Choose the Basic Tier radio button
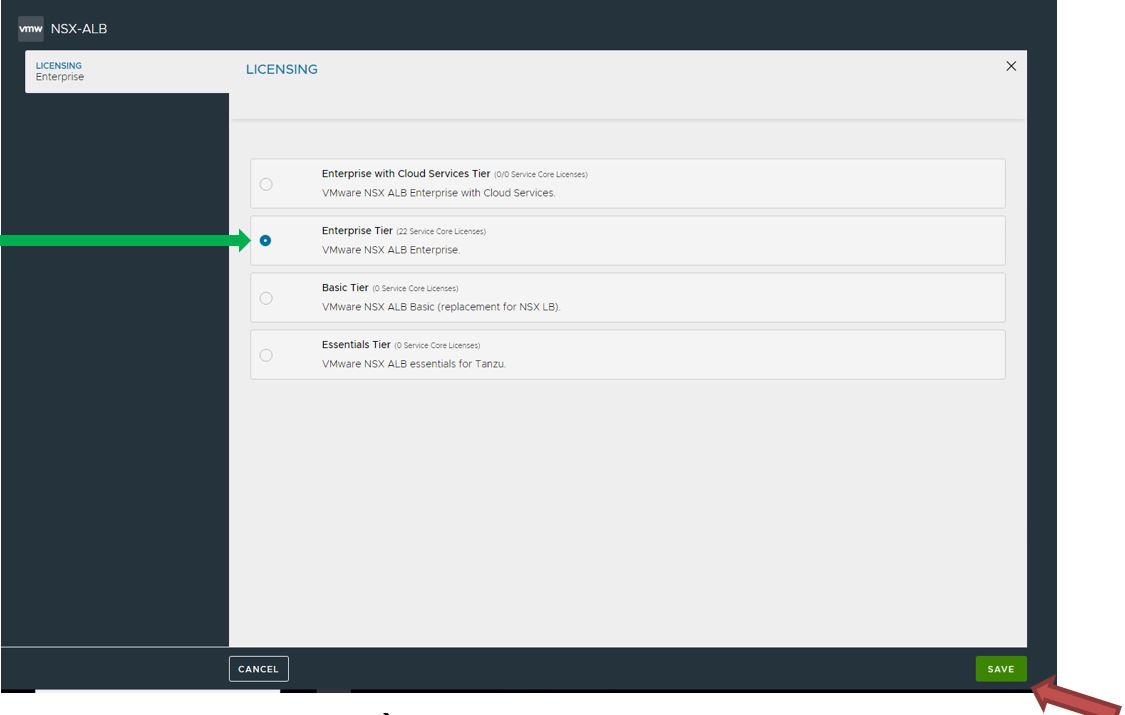The width and height of the screenshot is (1125, 715). pos(266,298)
